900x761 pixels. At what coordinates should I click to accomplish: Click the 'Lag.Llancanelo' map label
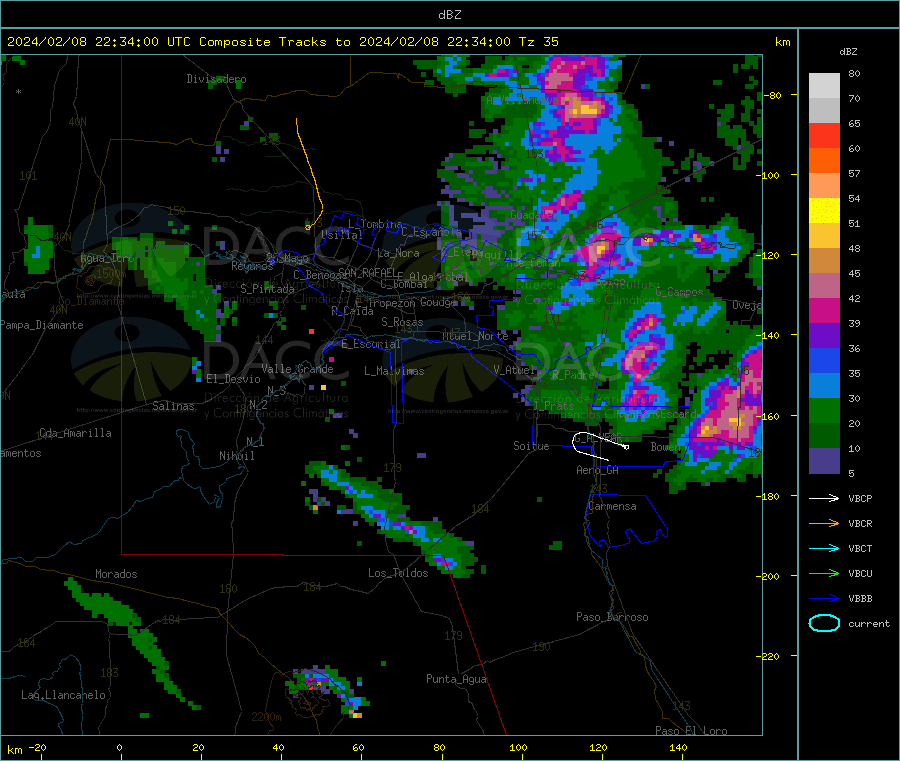(x=63, y=695)
